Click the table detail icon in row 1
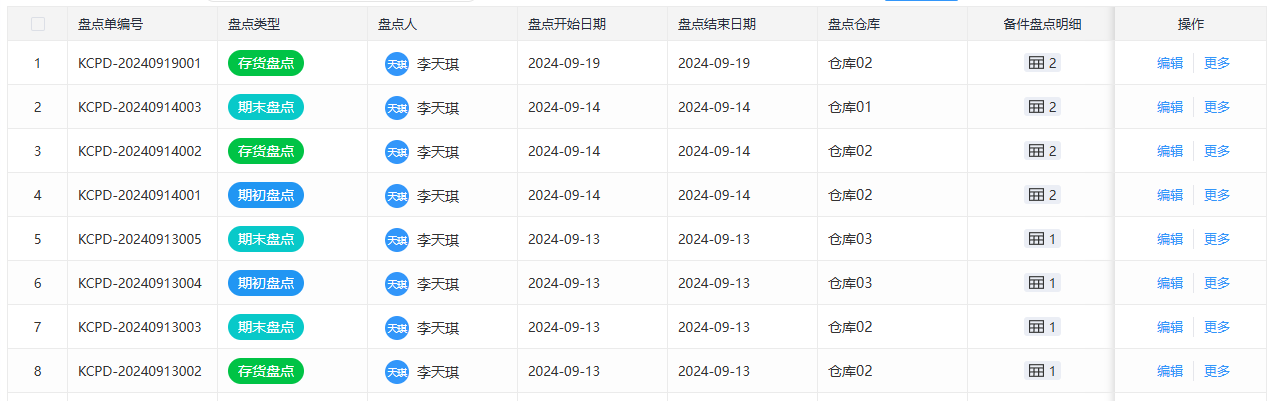Viewport: 1268px width, 401px height. coord(1036,63)
